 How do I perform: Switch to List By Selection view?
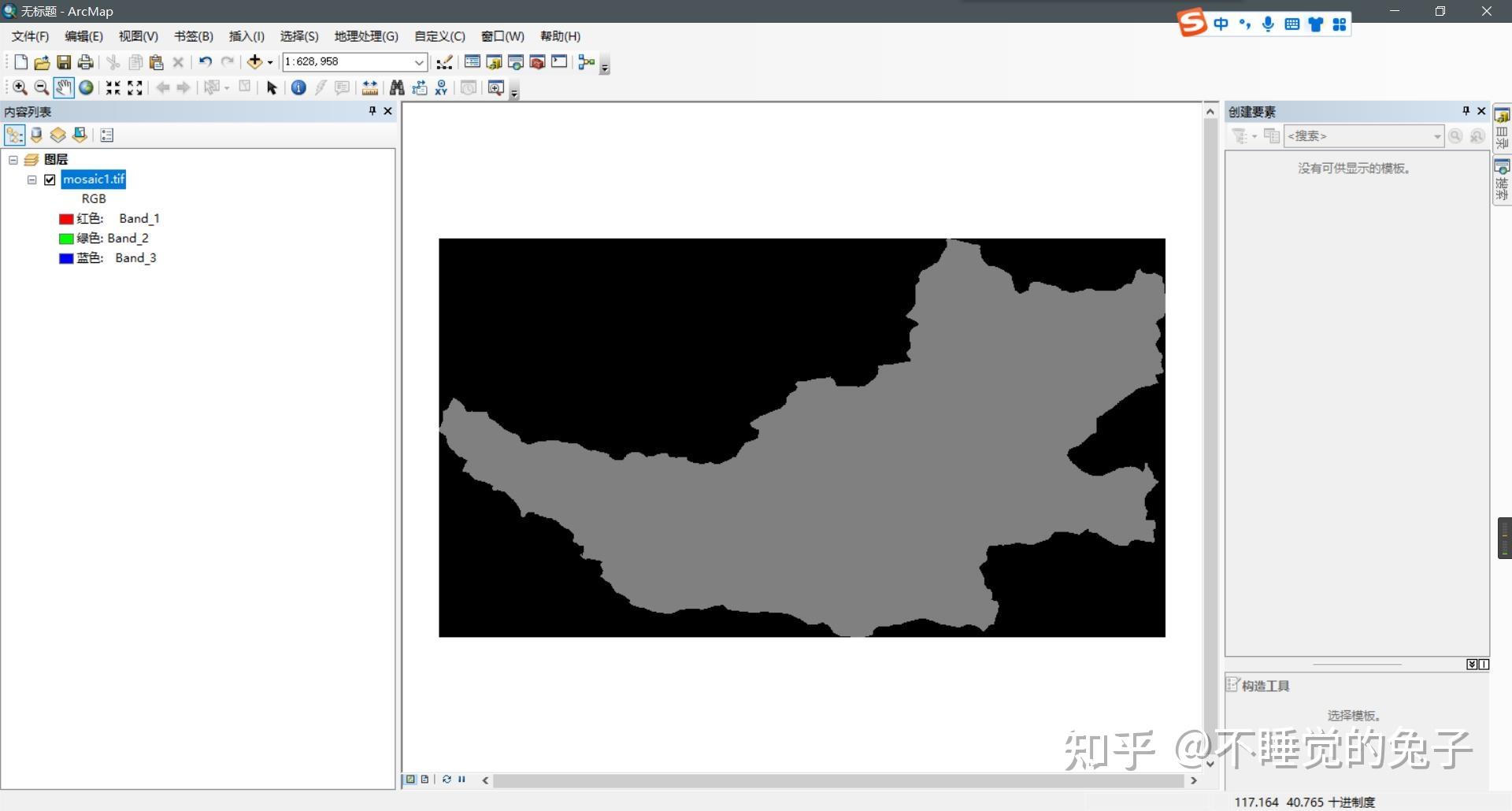[80, 135]
